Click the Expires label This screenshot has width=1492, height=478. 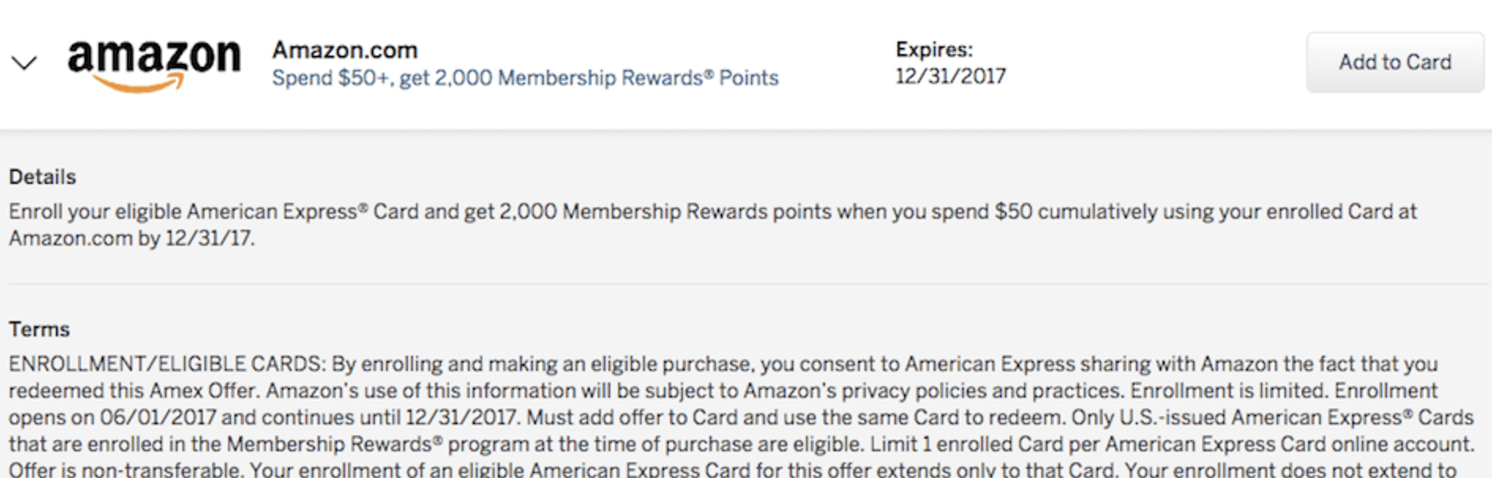click(x=934, y=50)
